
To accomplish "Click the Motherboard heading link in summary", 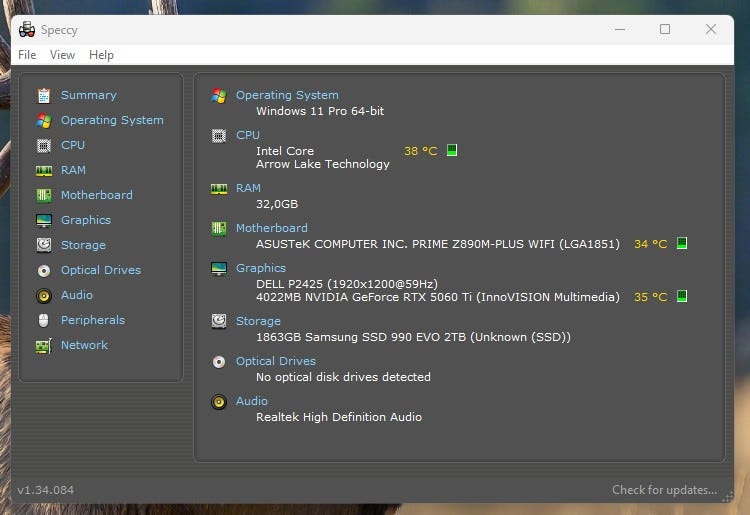I will click(x=272, y=228).
